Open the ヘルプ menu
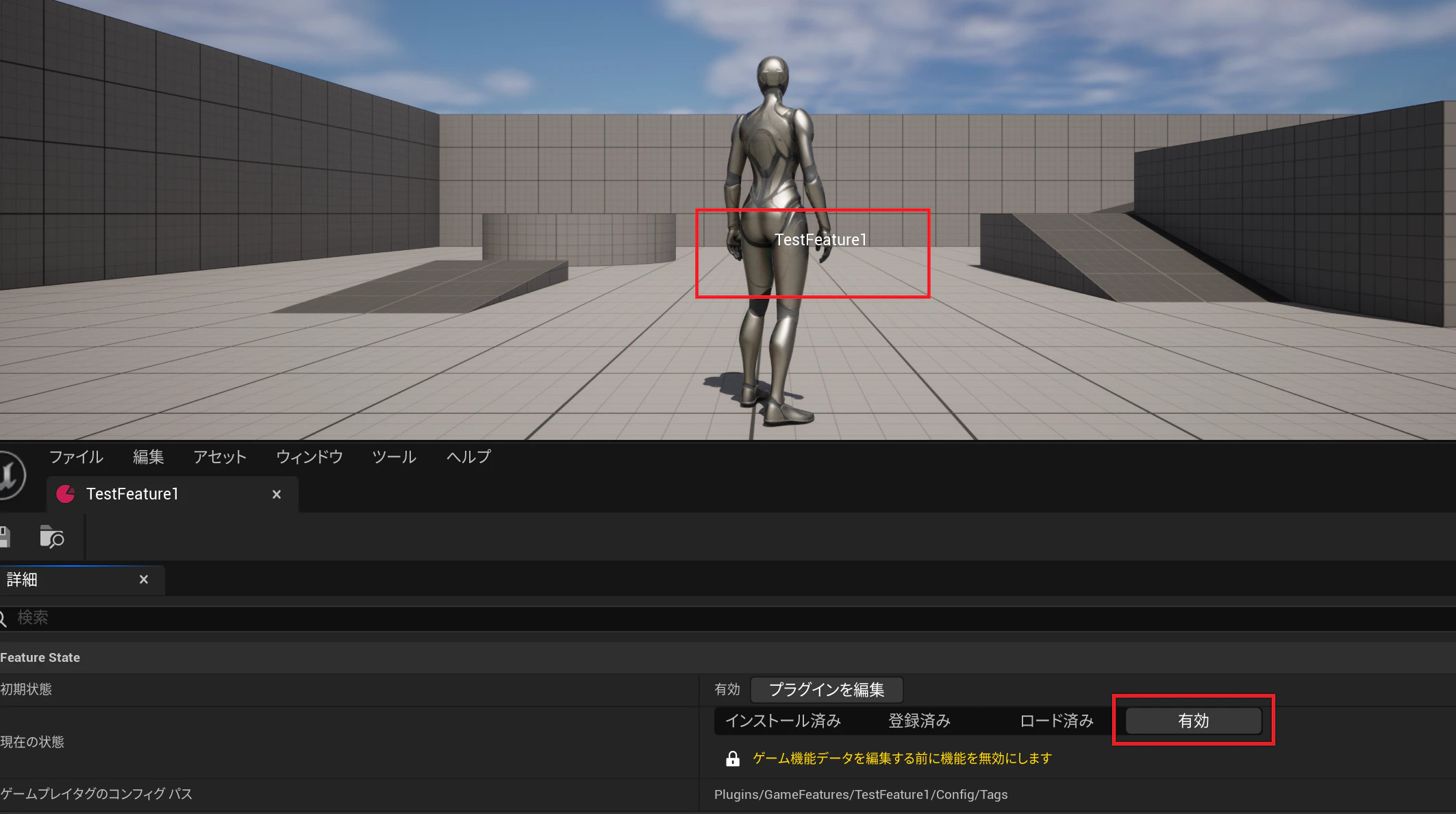This screenshot has width=1456, height=814. point(469,457)
